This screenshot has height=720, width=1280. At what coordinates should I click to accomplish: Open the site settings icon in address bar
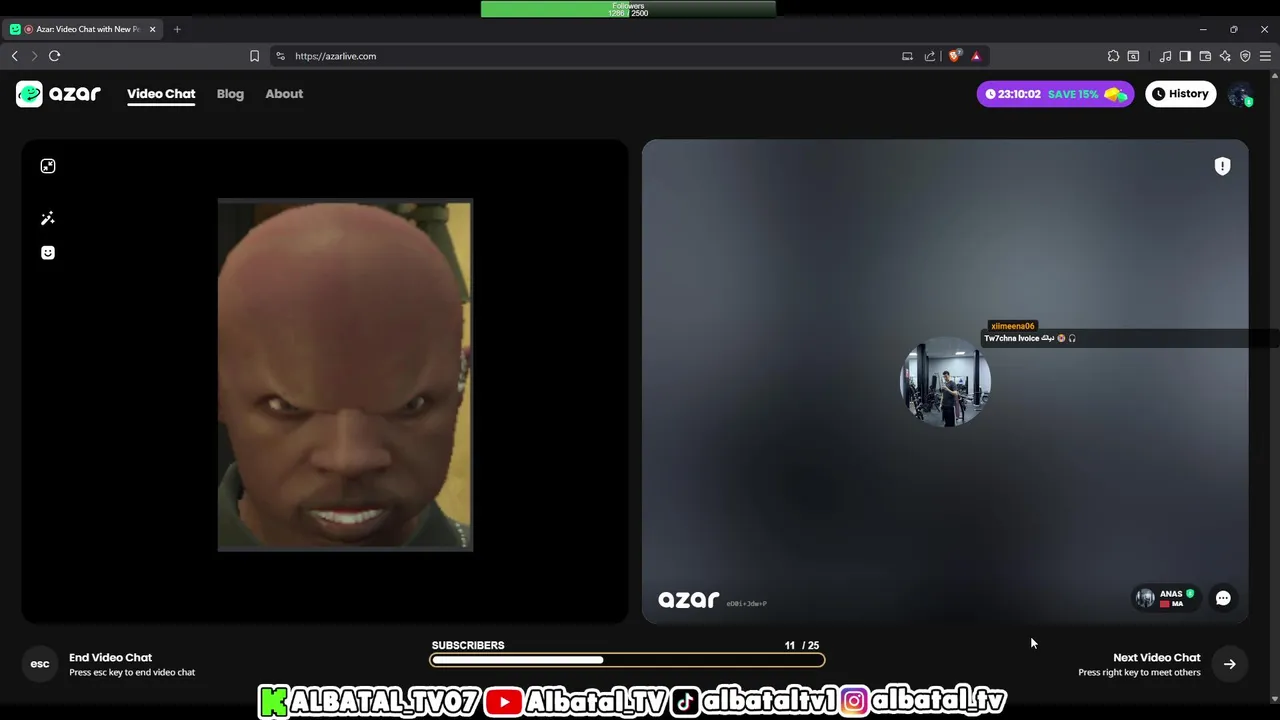(280, 56)
